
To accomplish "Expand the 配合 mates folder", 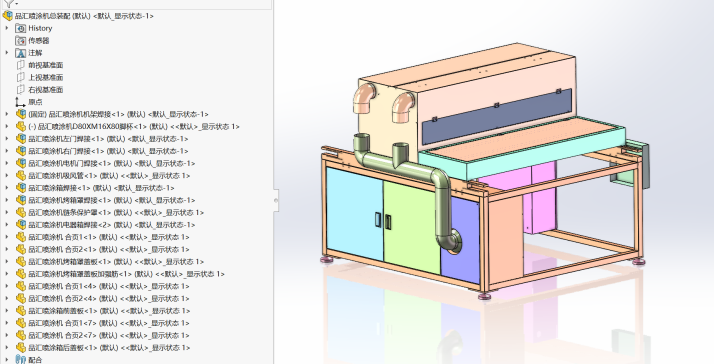I will click(x=7, y=359).
